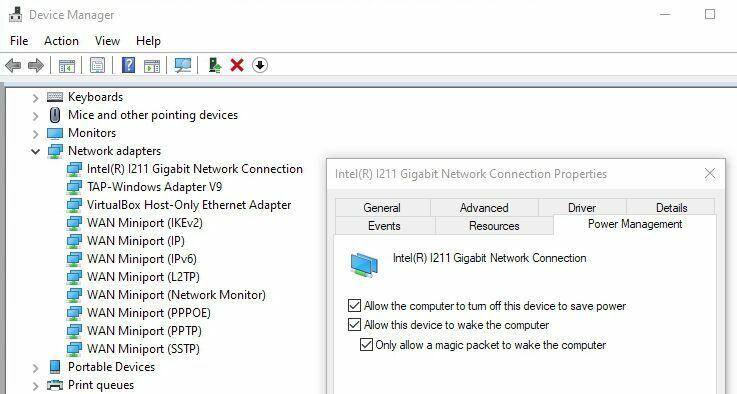Click the Disable device down-arrow icon
The width and height of the screenshot is (737, 394).
pos(260,65)
